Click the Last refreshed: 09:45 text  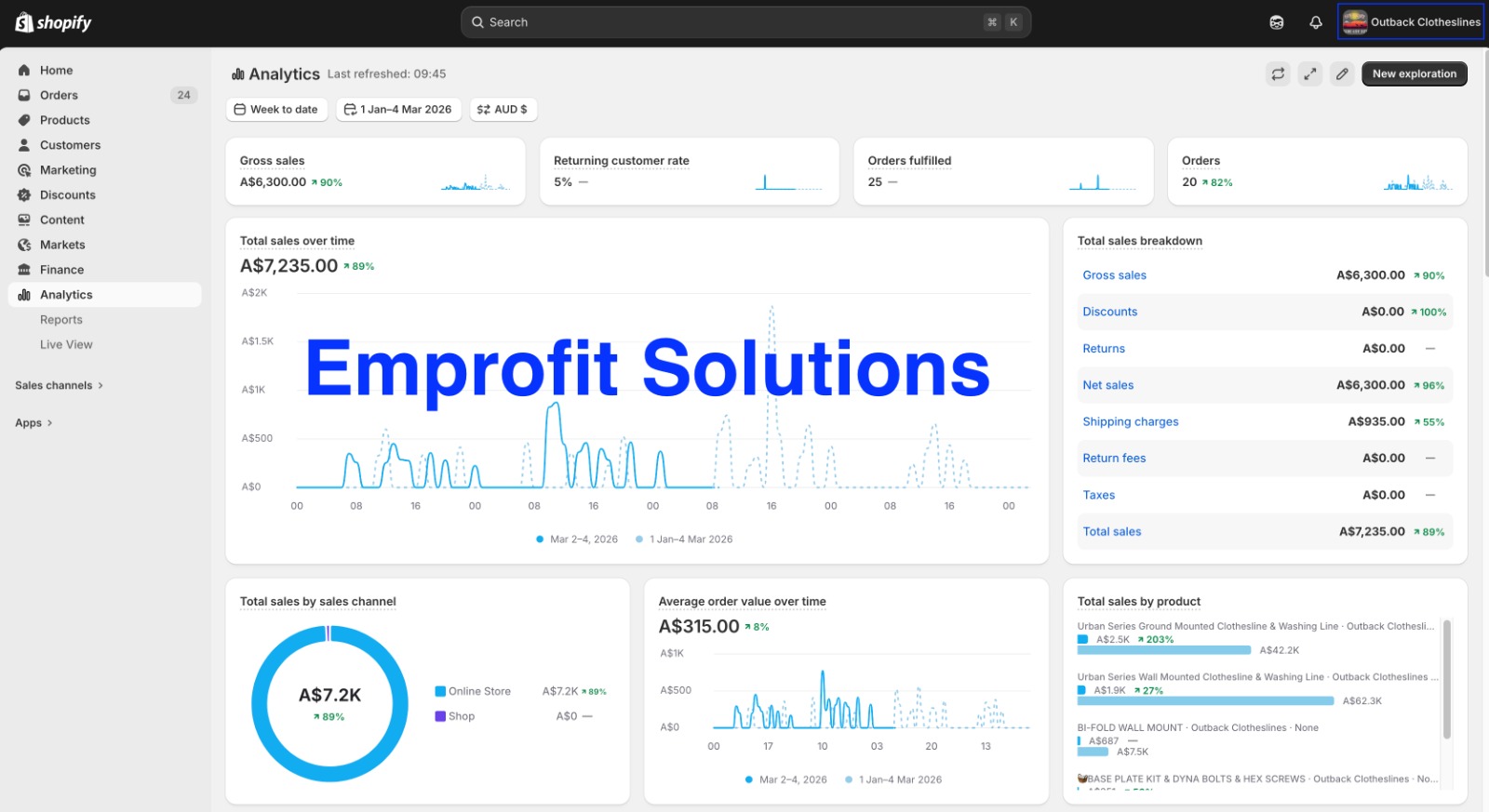coord(386,73)
